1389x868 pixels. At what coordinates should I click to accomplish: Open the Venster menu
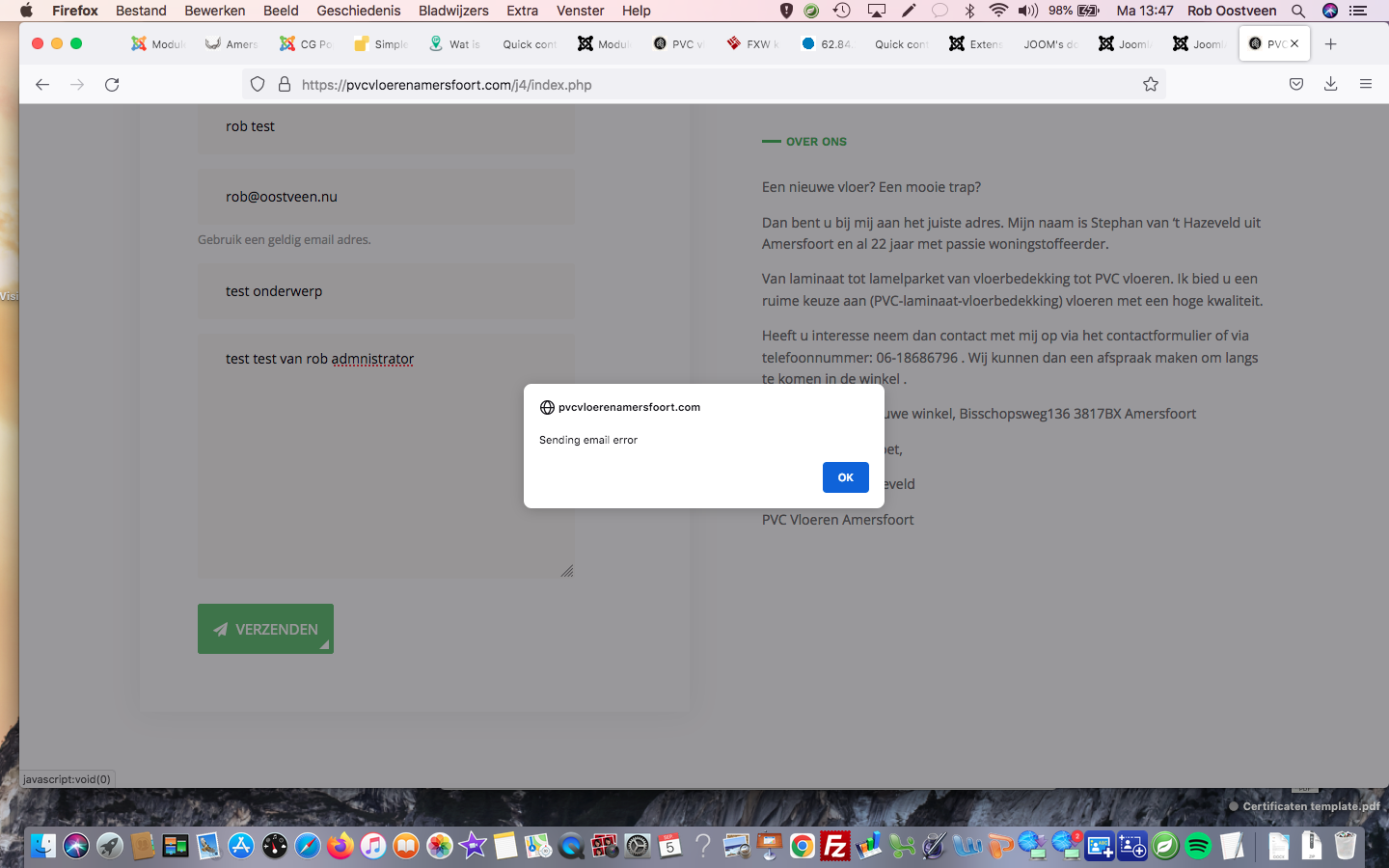581,11
